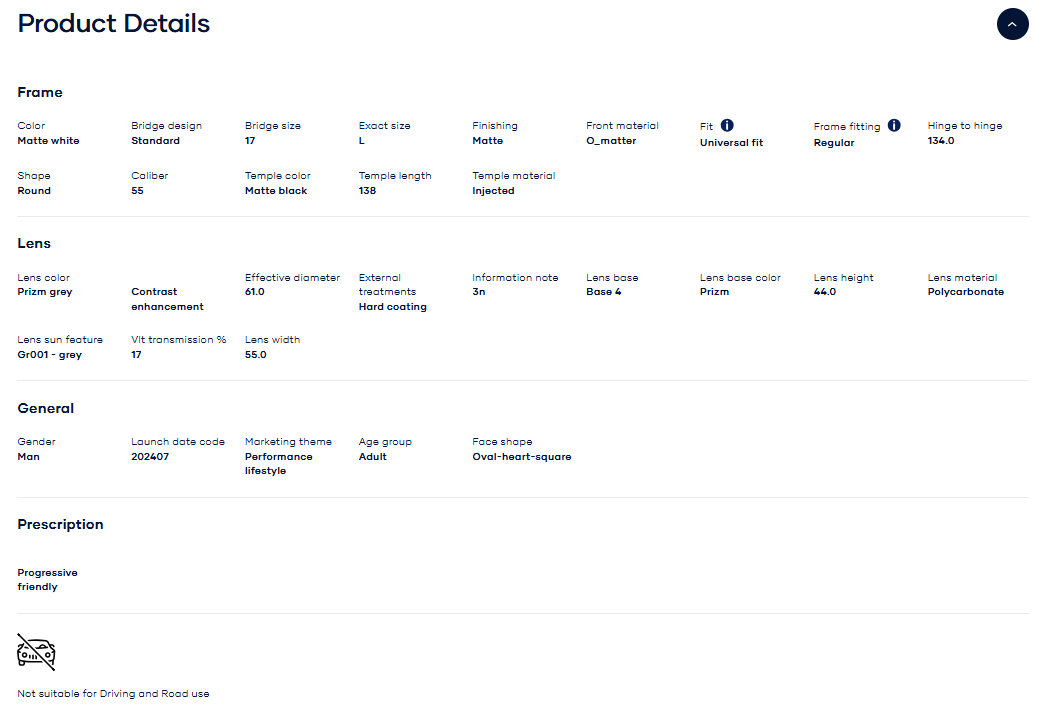This screenshot has width=1058, height=714.
Task: Click the Frame fitting info icon
Action: coord(894,125)
